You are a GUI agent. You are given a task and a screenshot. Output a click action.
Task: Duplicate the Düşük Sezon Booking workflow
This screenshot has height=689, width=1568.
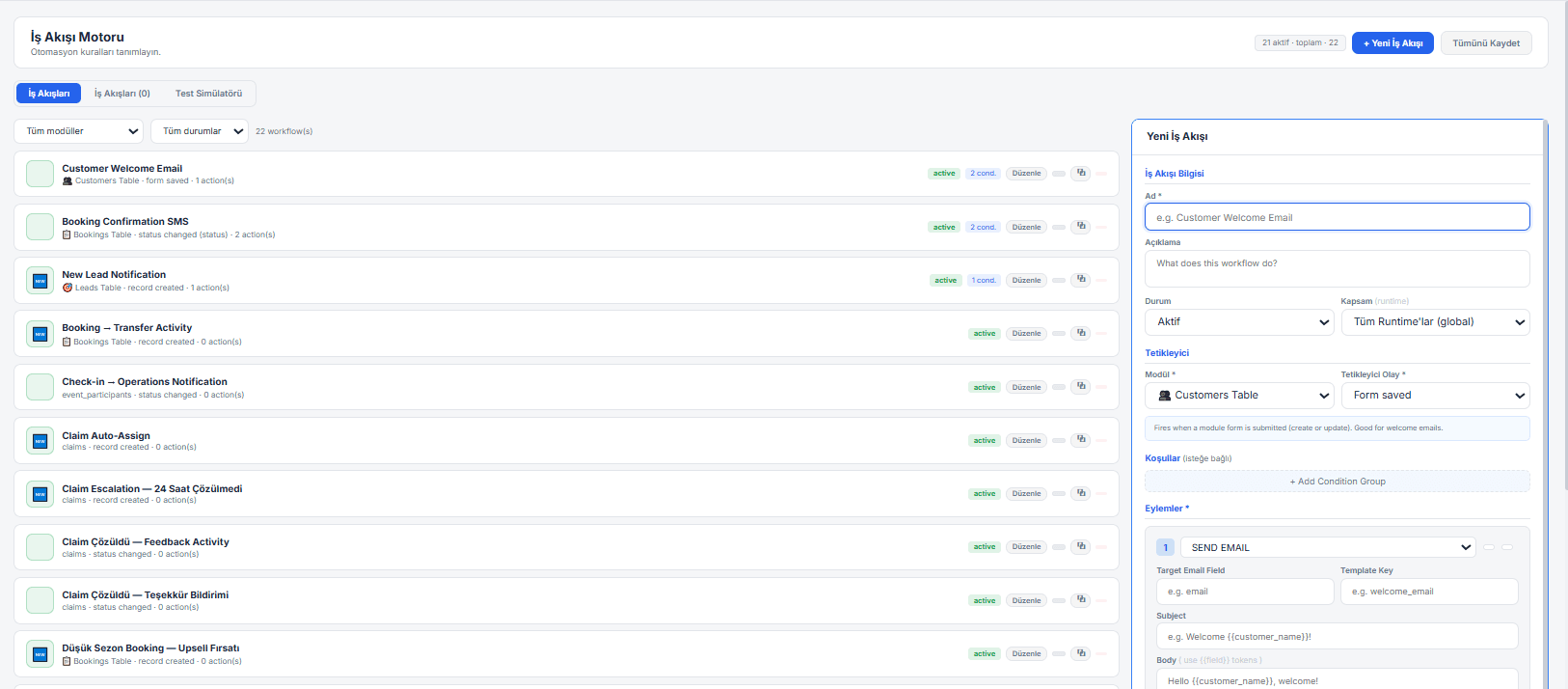coord(1081,653)
